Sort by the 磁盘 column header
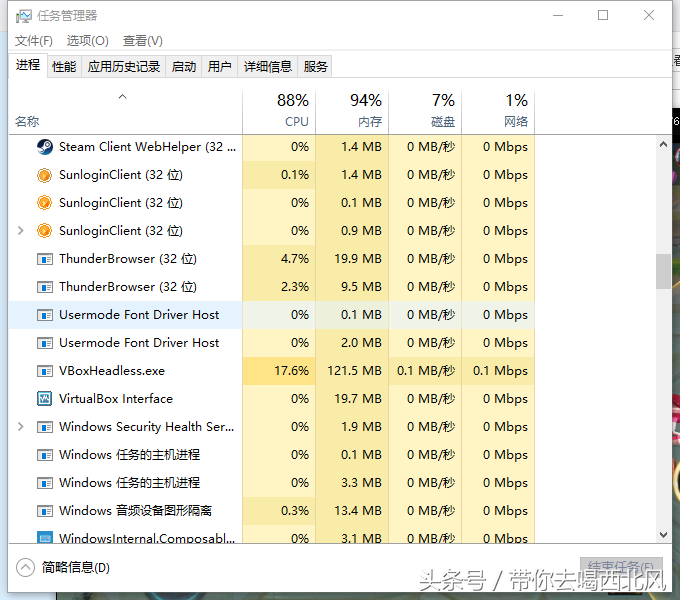Screen dimensions: 680x600 pos(425,112)
